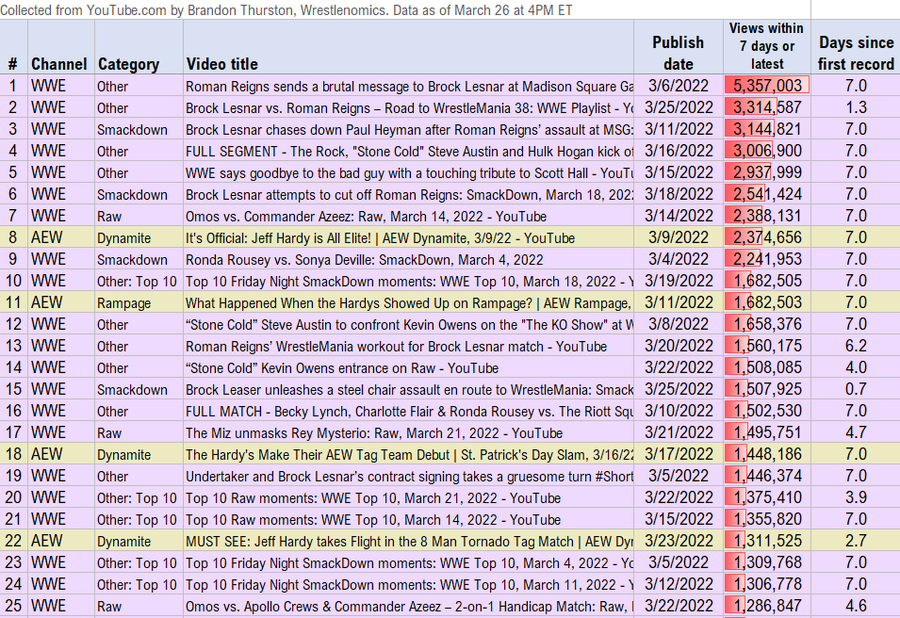The height and width of the screenshot is (618, 900).
Task: Click the views value 2,241,953
Action: coord(767,259)
